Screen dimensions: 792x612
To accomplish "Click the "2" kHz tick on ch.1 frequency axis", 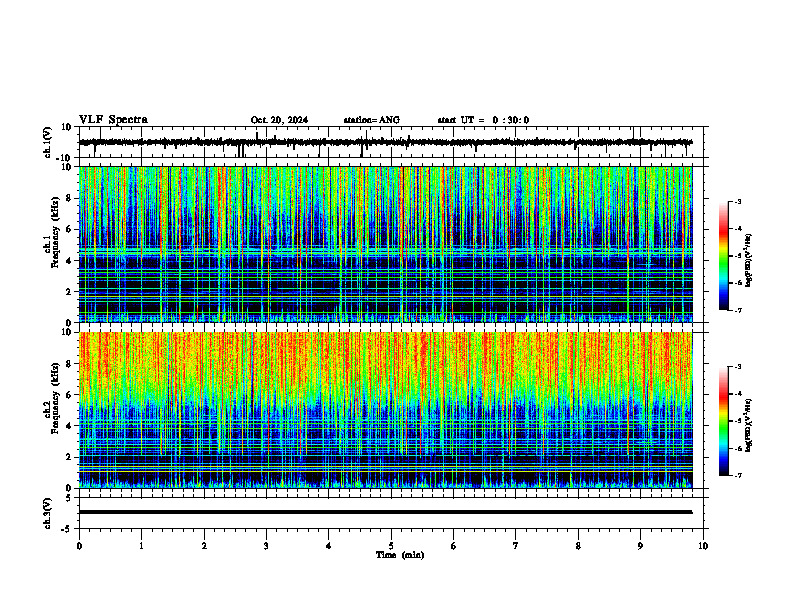I will (69, 292).
